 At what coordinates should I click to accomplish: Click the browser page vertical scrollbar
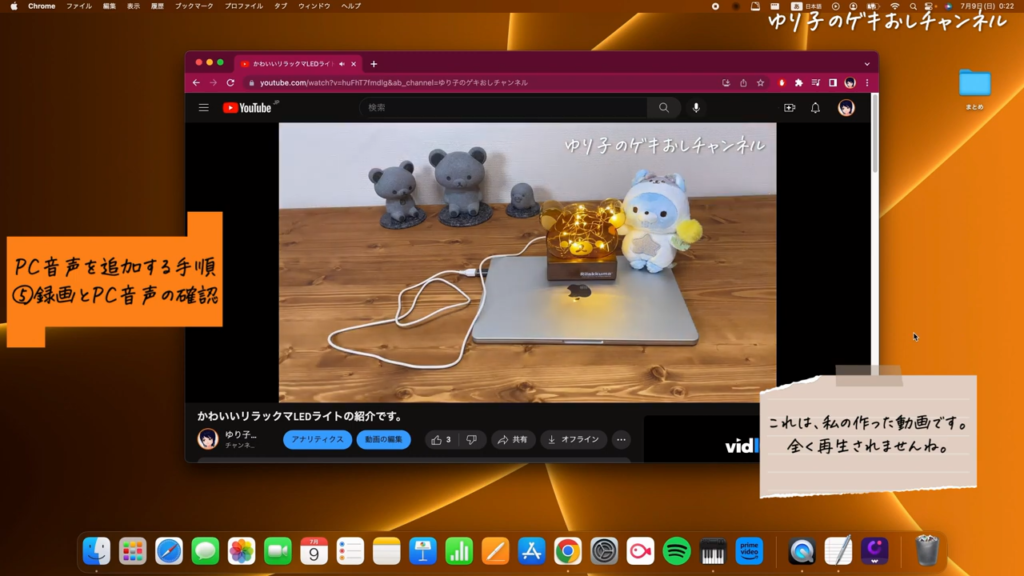pos(875,134)
